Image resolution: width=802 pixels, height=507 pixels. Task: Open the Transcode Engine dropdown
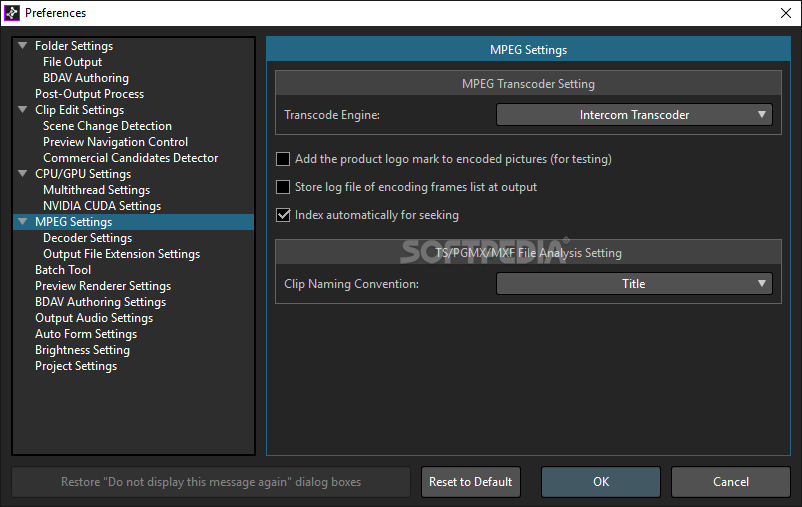point(634,115)
